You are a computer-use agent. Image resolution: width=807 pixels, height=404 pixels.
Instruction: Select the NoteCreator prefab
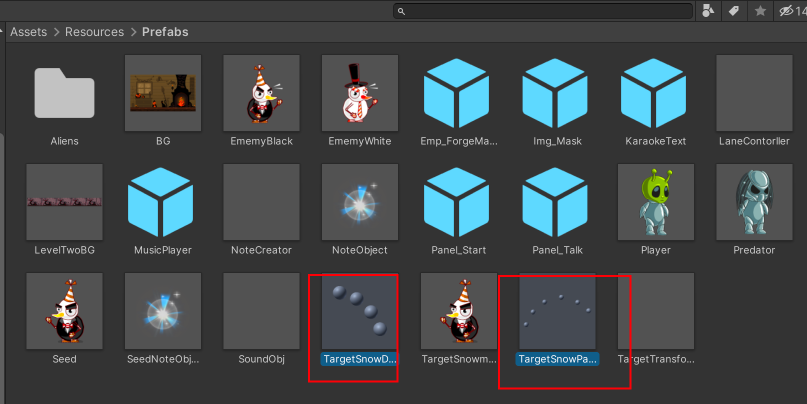point(261,202)
